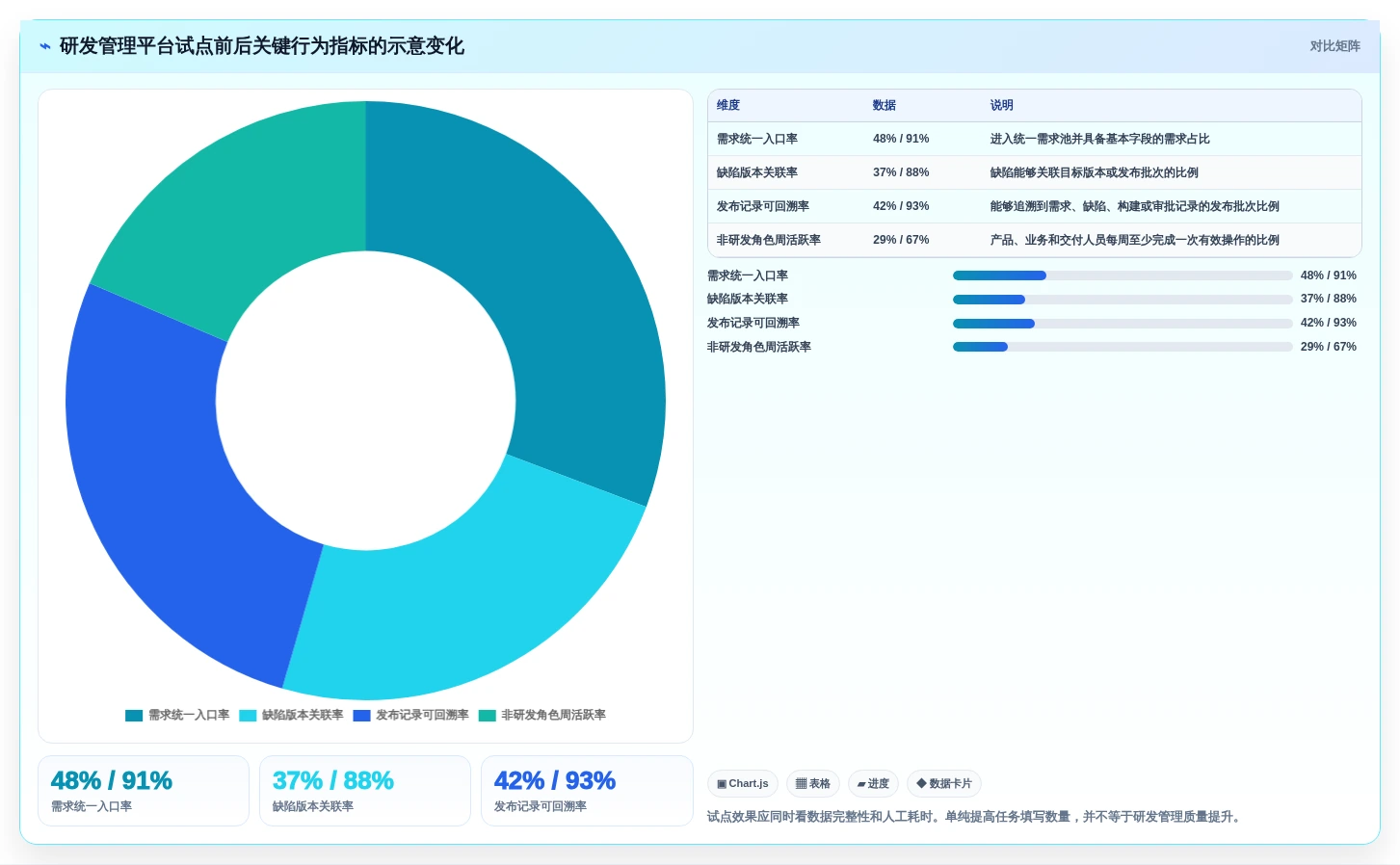Click table value 29% / 67%

[901, 241]
